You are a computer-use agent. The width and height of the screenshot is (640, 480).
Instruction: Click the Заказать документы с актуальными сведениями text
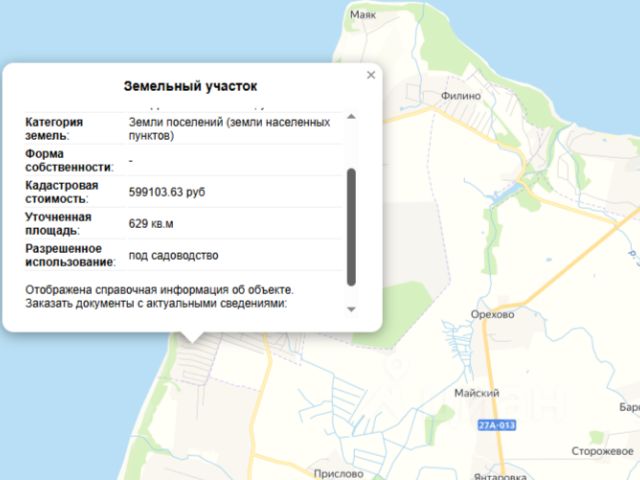(x=156, y=303)
